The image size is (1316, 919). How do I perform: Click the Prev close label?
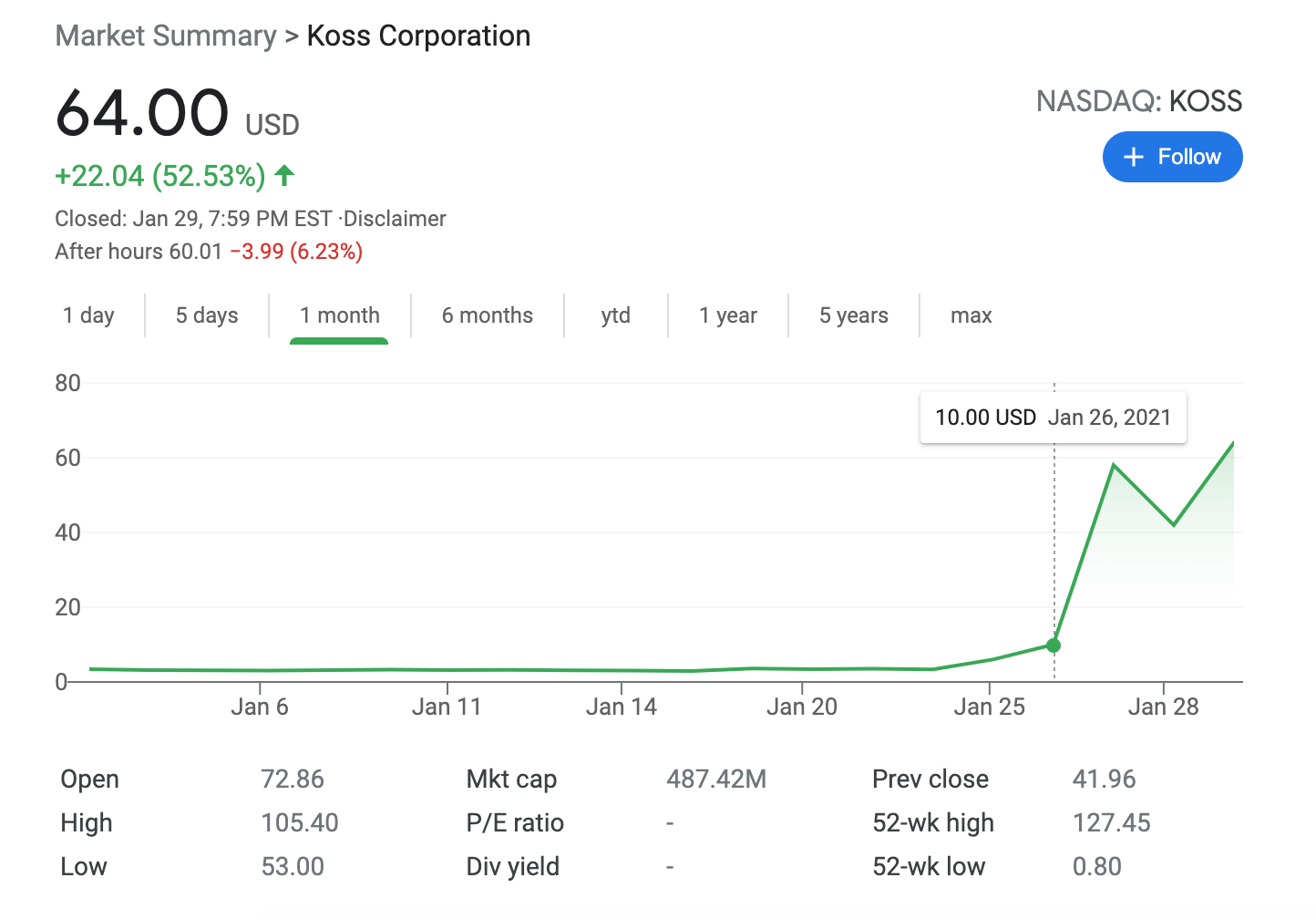click(x=930, y=780)
